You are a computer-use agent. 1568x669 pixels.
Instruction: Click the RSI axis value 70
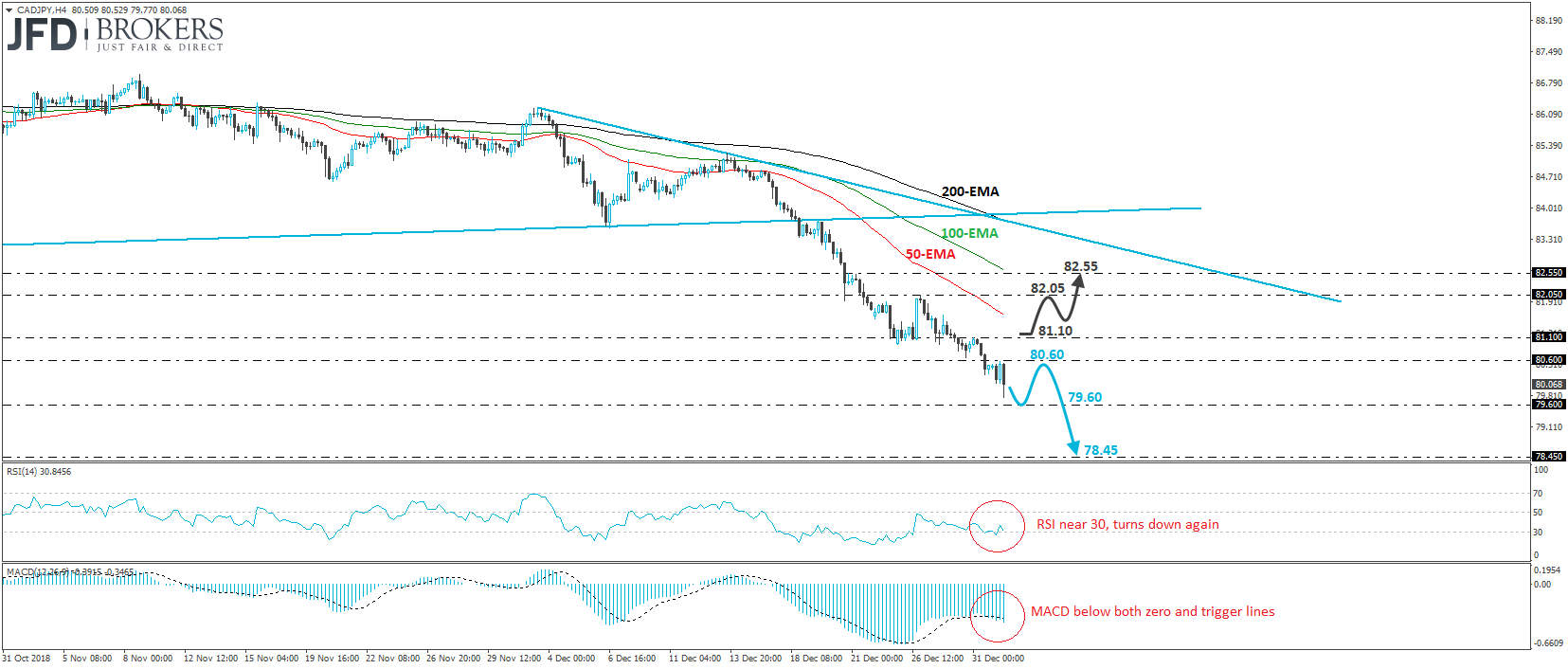pyautogui.click(x=1539, y=493)
